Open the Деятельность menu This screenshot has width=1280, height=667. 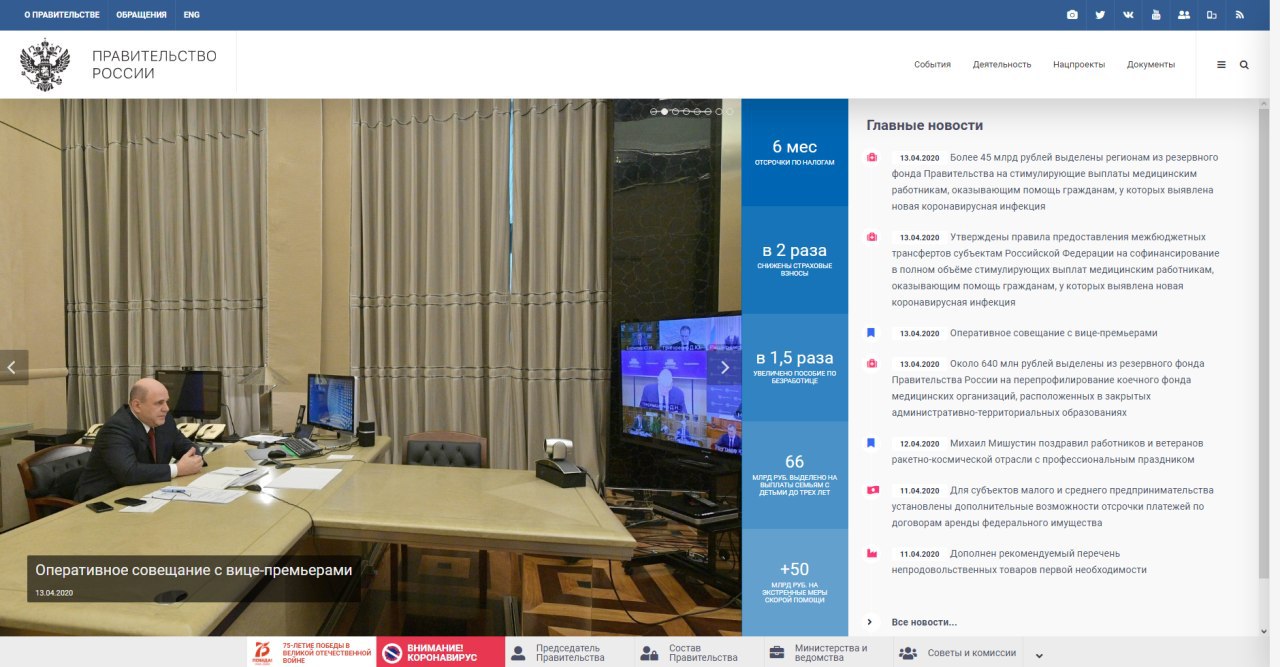(1002, 64)
